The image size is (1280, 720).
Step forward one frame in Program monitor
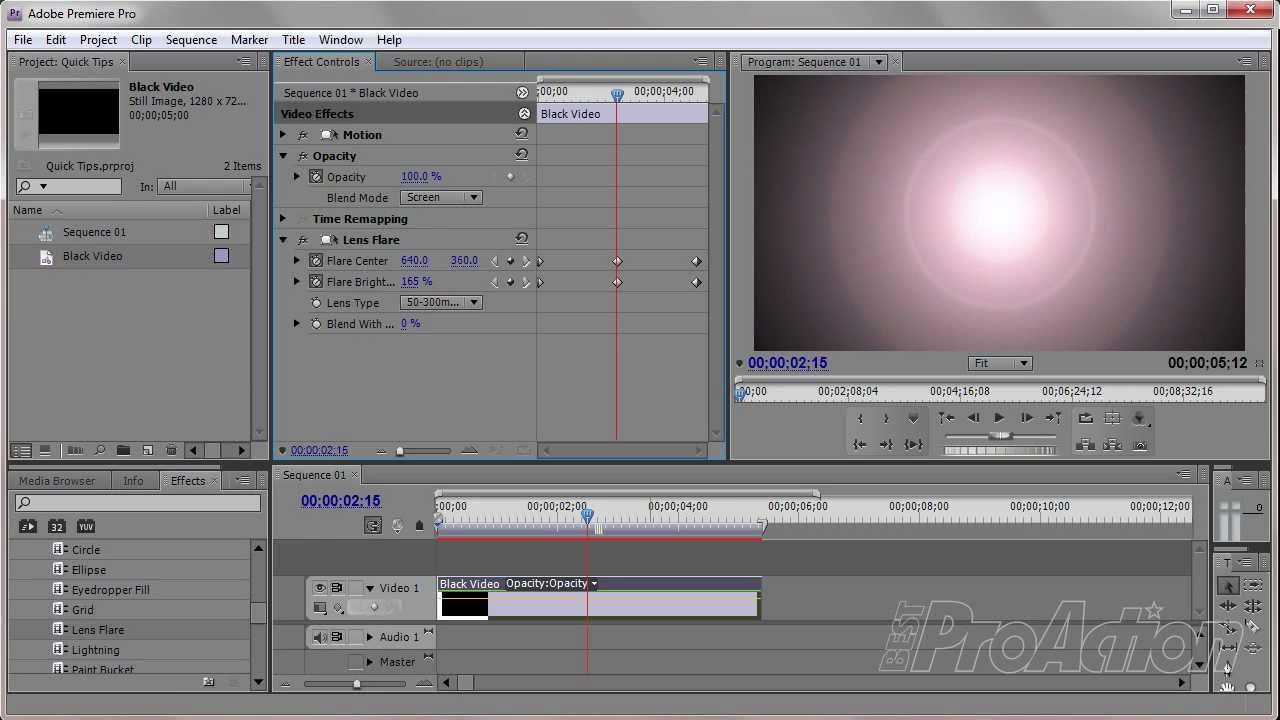(1026, 418)
